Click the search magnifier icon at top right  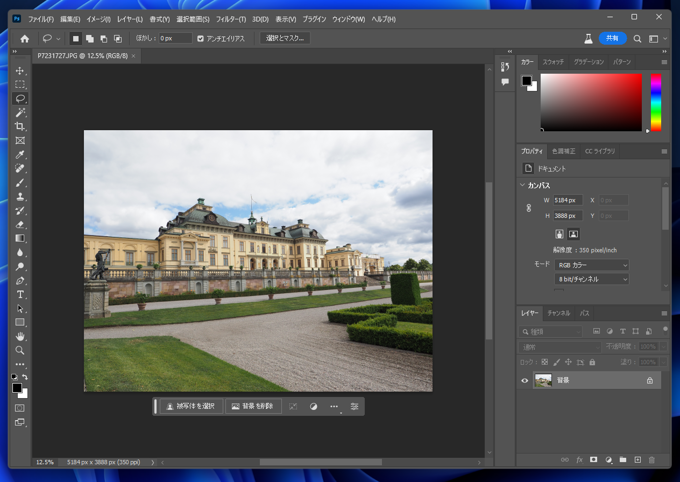tap(637, 39)
